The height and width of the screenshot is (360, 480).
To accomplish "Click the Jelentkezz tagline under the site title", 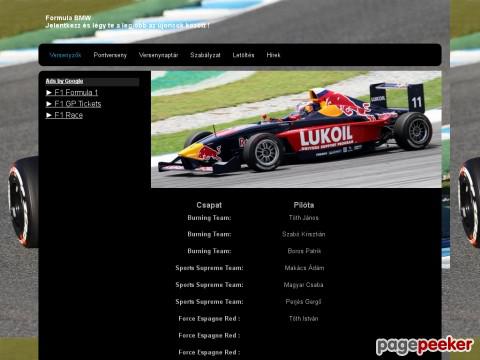I will (128, 25).
